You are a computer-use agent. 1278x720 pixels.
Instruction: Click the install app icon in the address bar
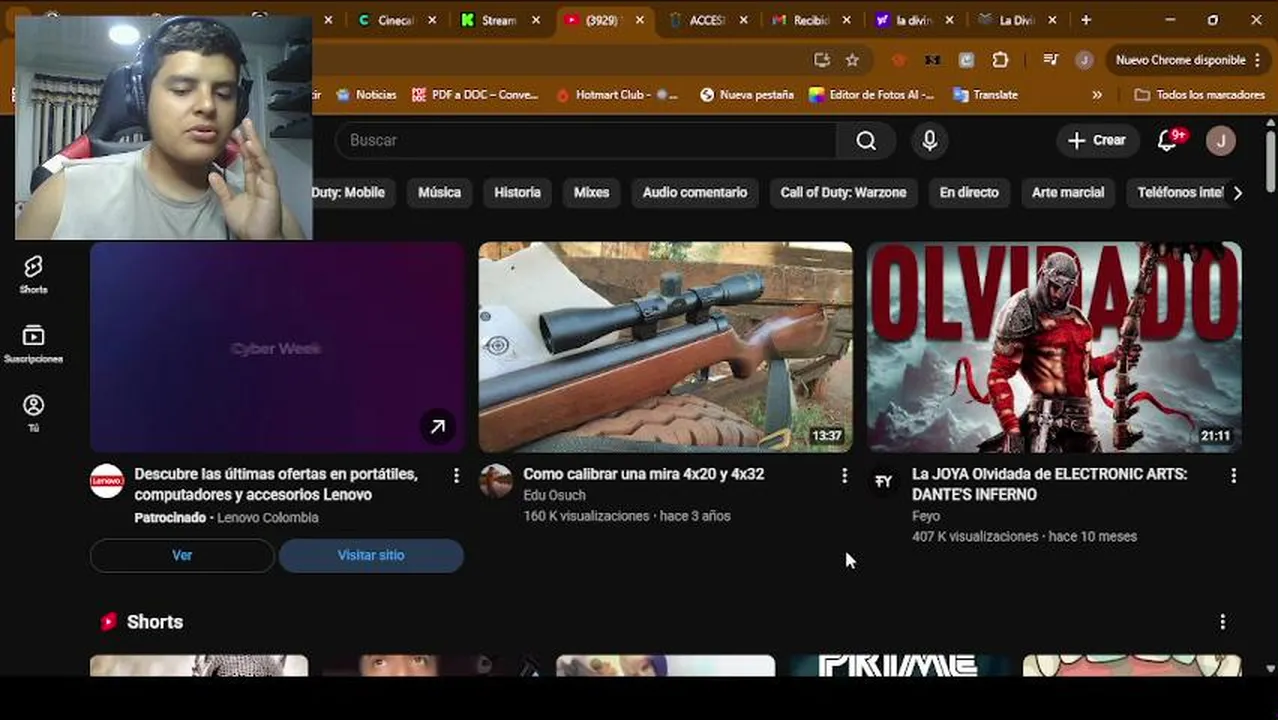pos(822,60)
